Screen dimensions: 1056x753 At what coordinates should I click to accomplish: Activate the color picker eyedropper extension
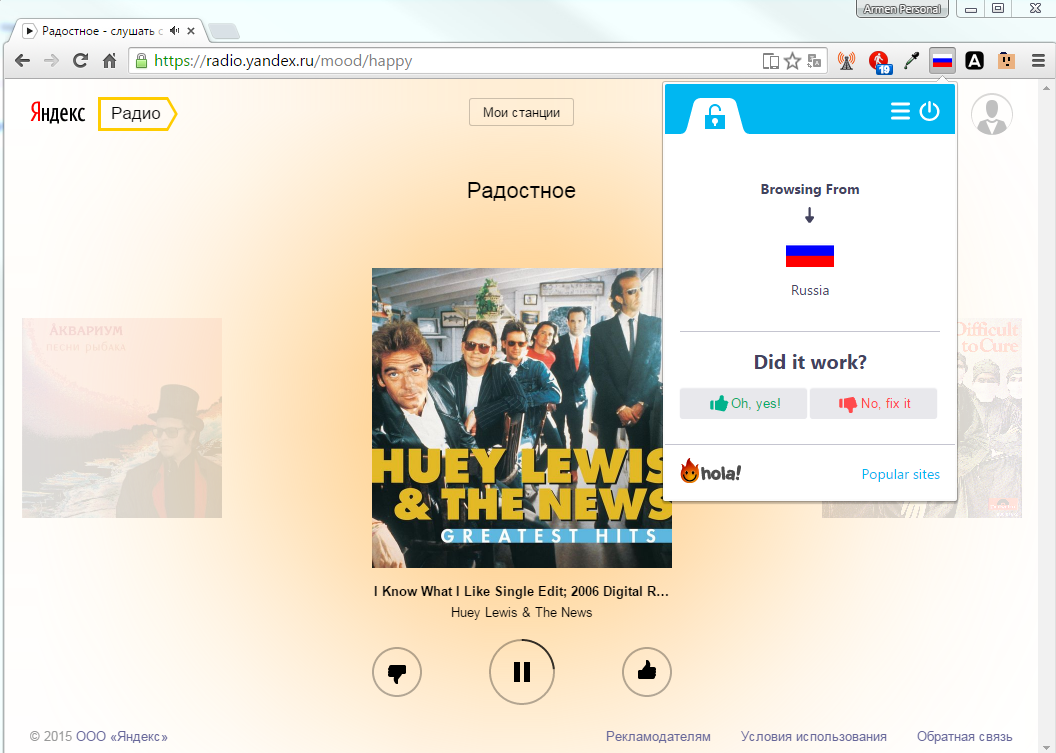pyautogui.click(x=911, y=61)
